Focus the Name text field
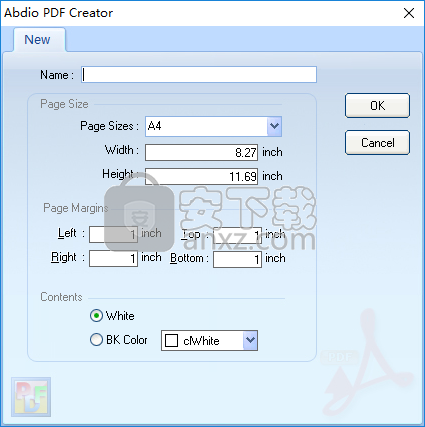Screen dimensions: 425x427 click(x=199, y=75)
